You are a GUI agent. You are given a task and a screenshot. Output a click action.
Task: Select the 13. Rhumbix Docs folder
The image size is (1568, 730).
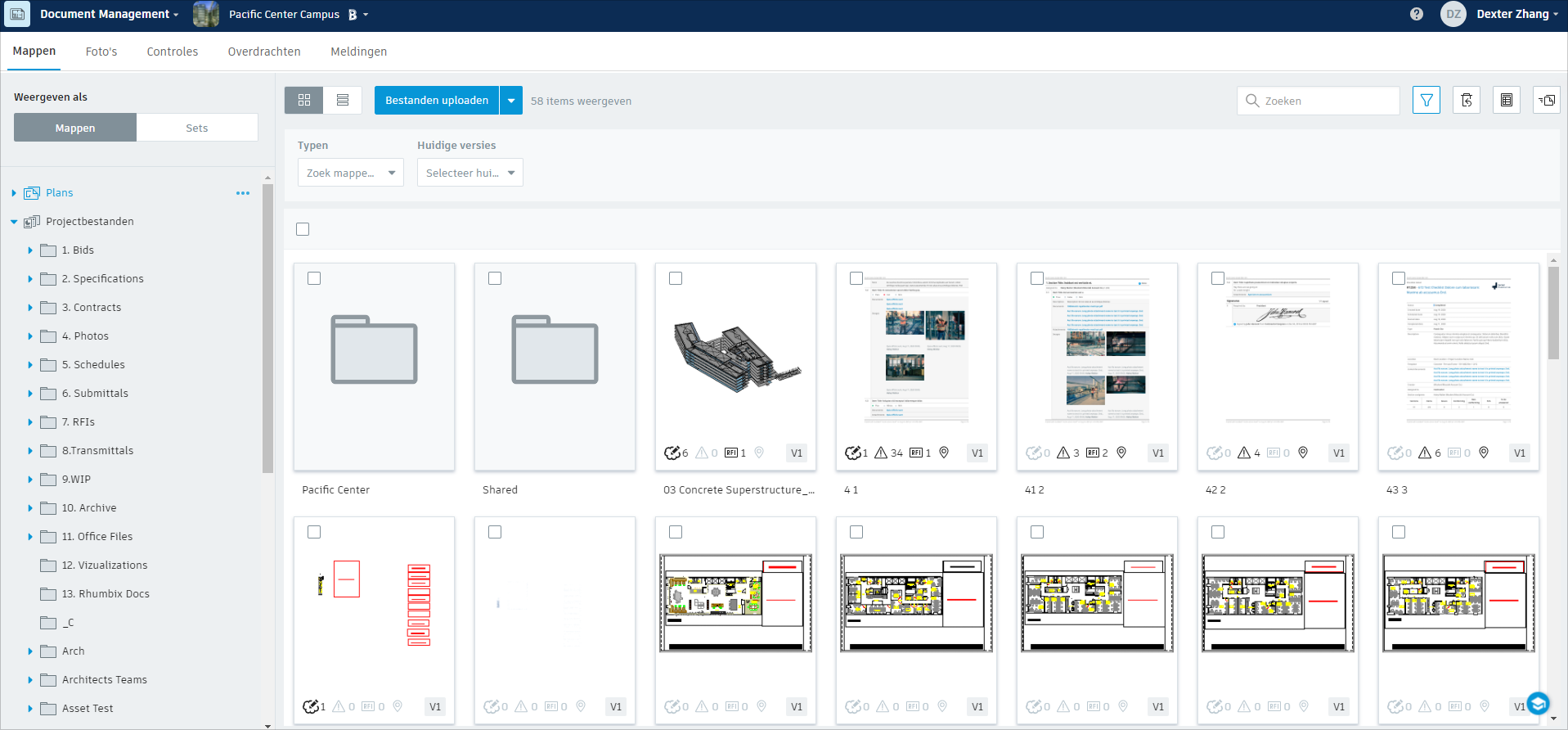(106, 594)
